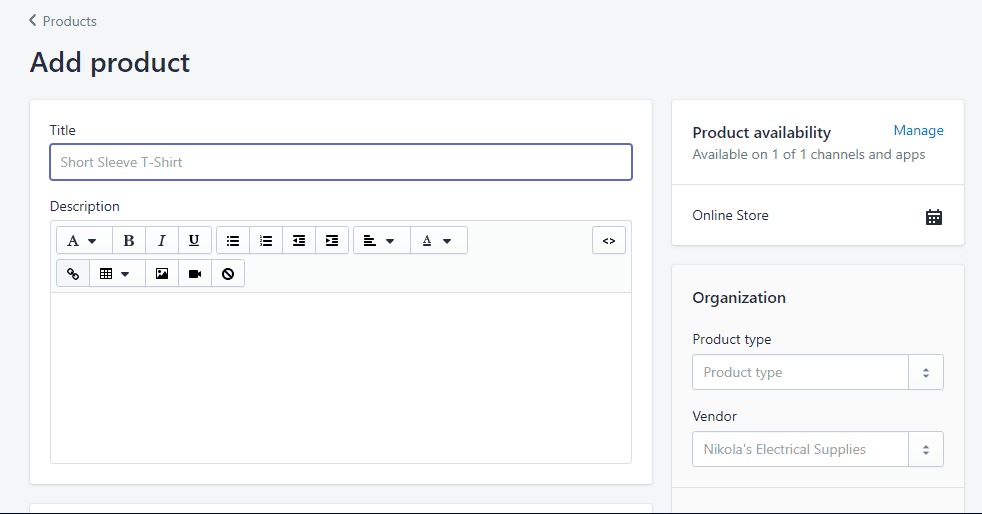The image size is (982, 514).
Task: Open the Vendor selector arrows
Action: pos(926,450)
